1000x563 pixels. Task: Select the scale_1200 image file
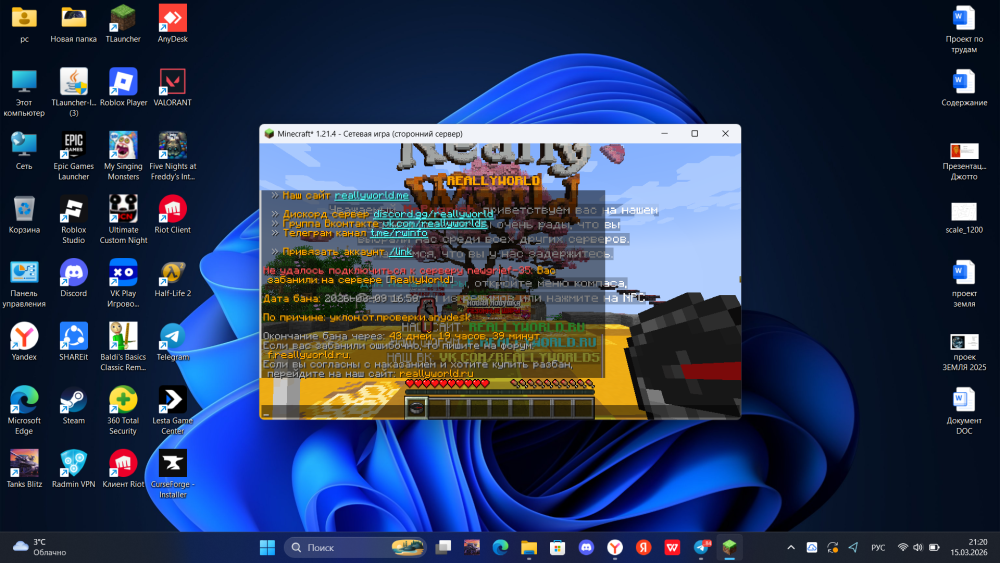coord(964,218)
